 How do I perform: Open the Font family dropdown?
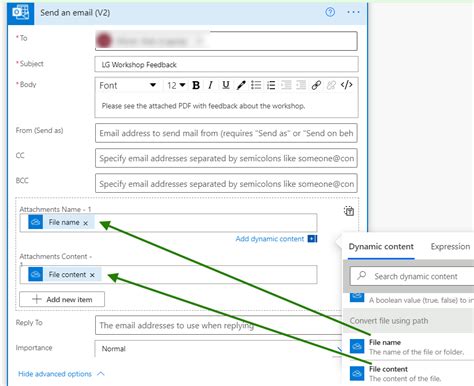[128, 85]
